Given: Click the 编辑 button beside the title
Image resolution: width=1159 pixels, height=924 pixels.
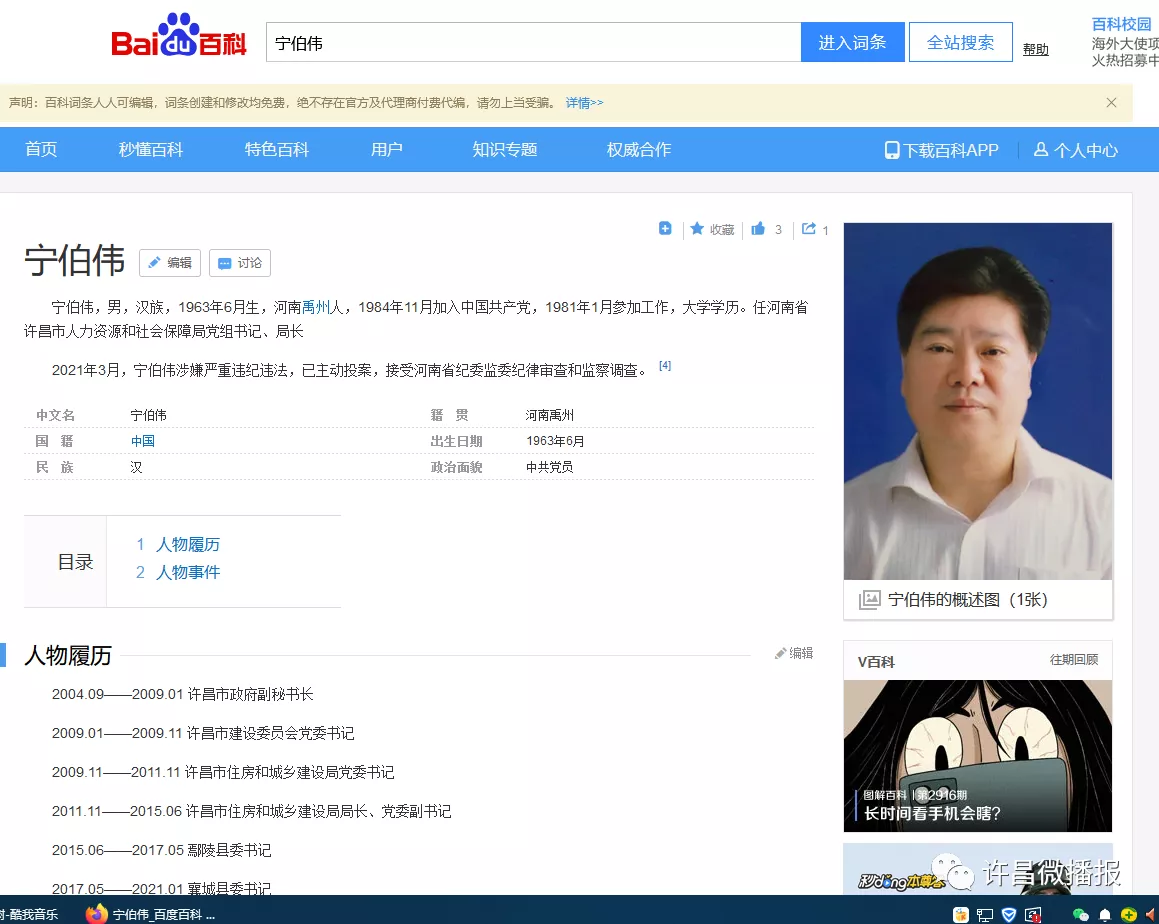Looking at the screenshot, I should [170, 263].
